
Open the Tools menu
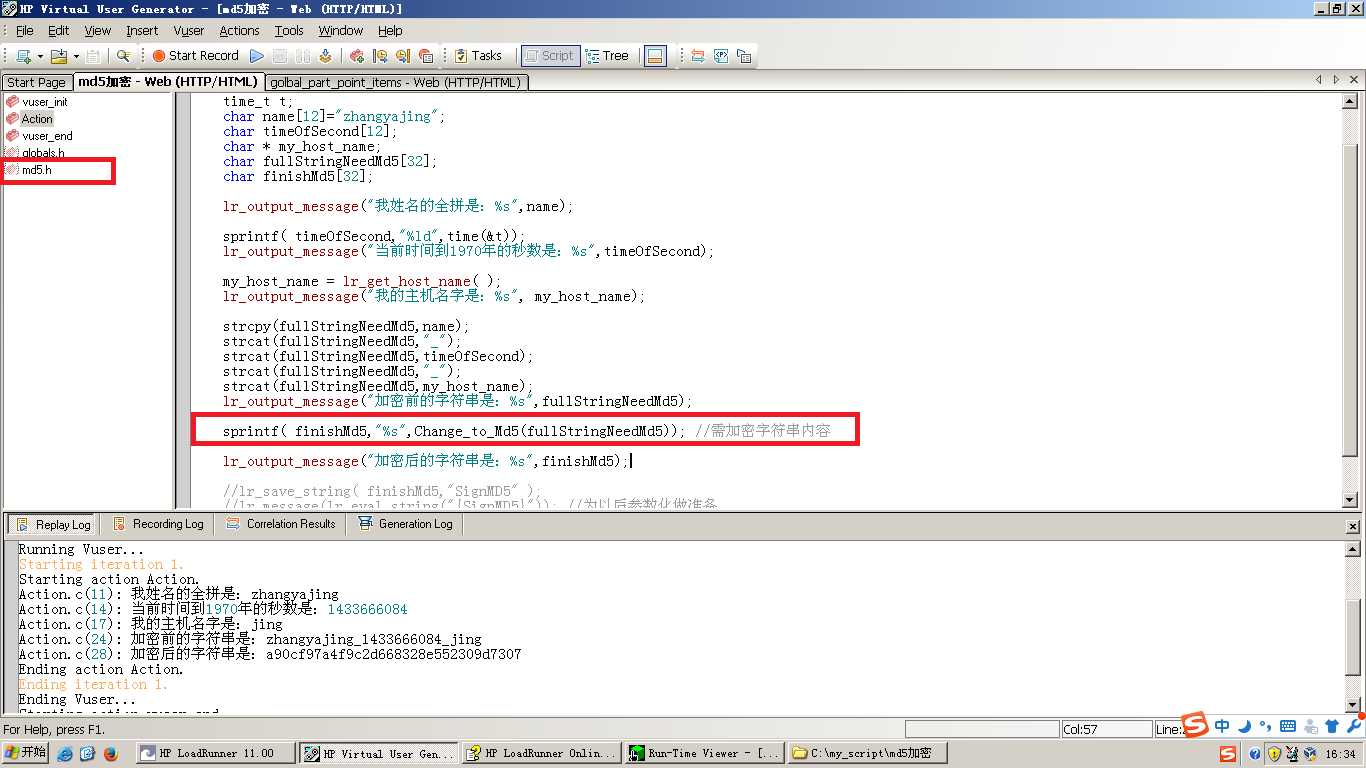tap(289, 31)
